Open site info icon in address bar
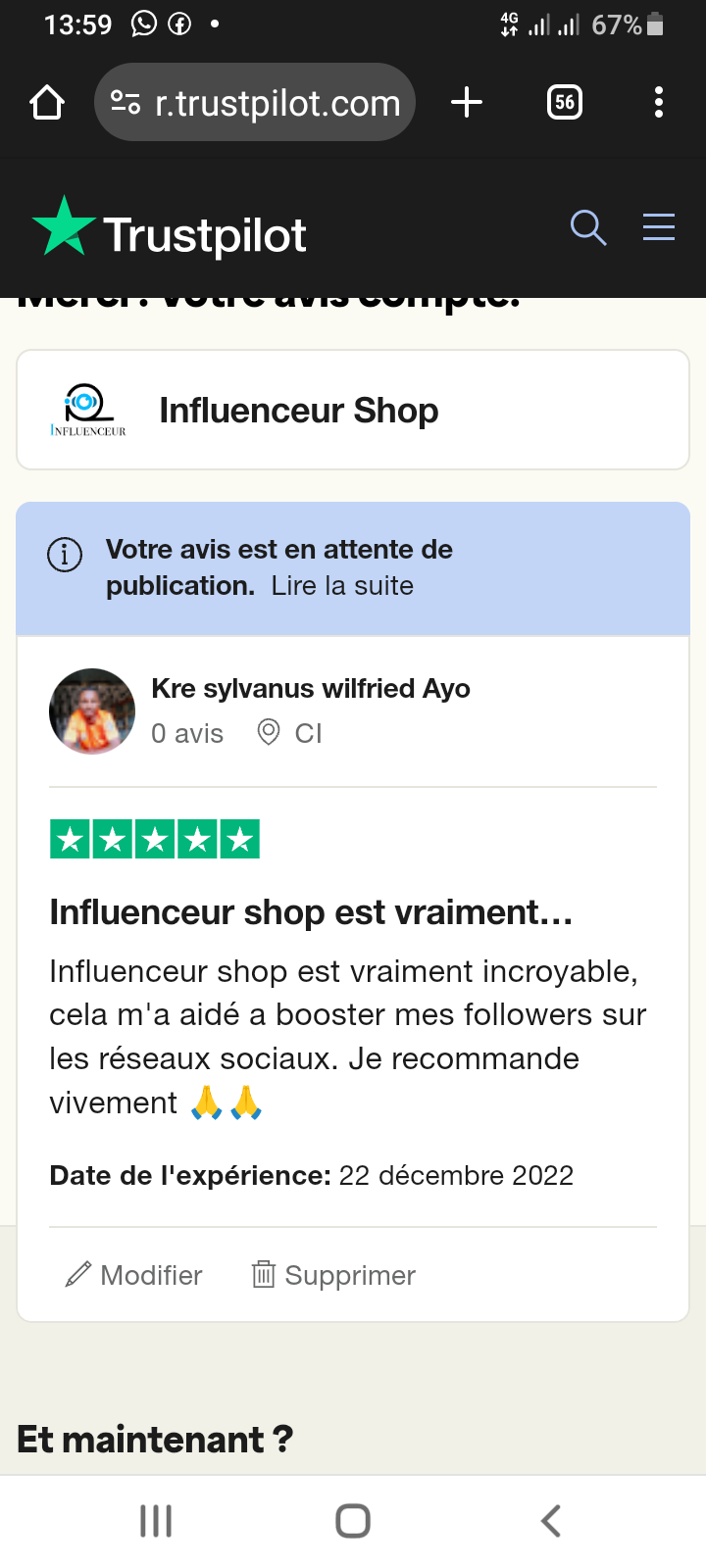706x1568 pixels. [125, 103]
